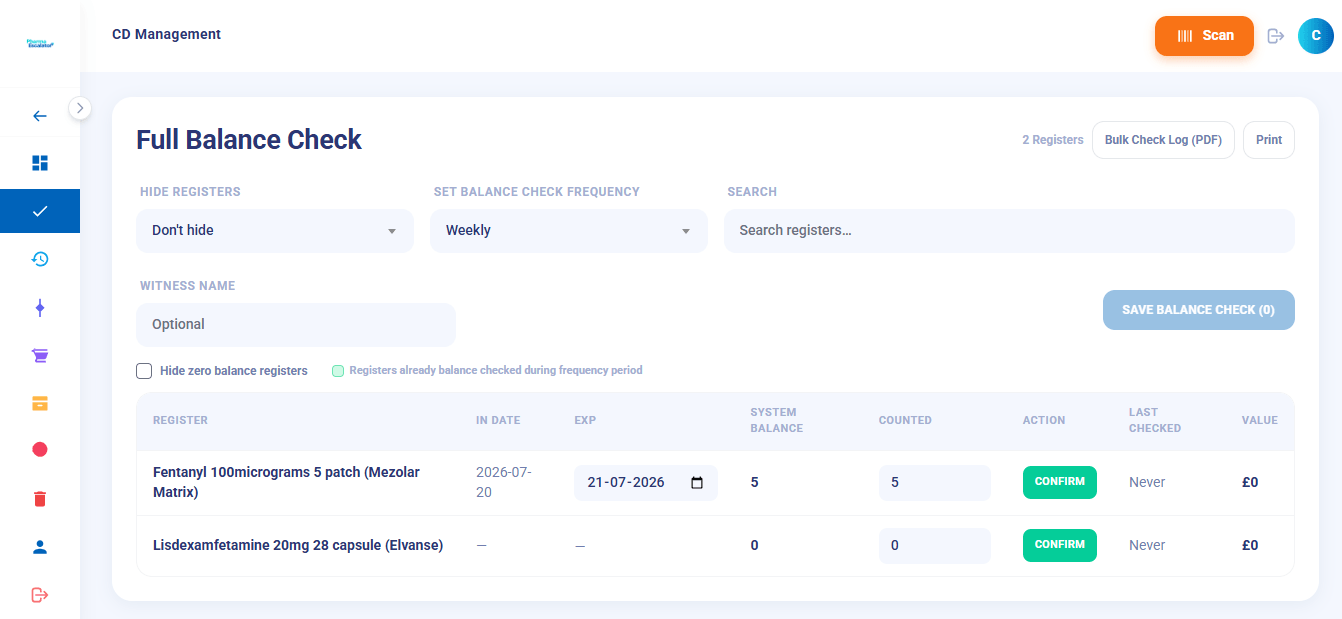The height and width of the screenshot is (619, 1342).
Task: Open the dashboard grid icon
Action: 40,163
